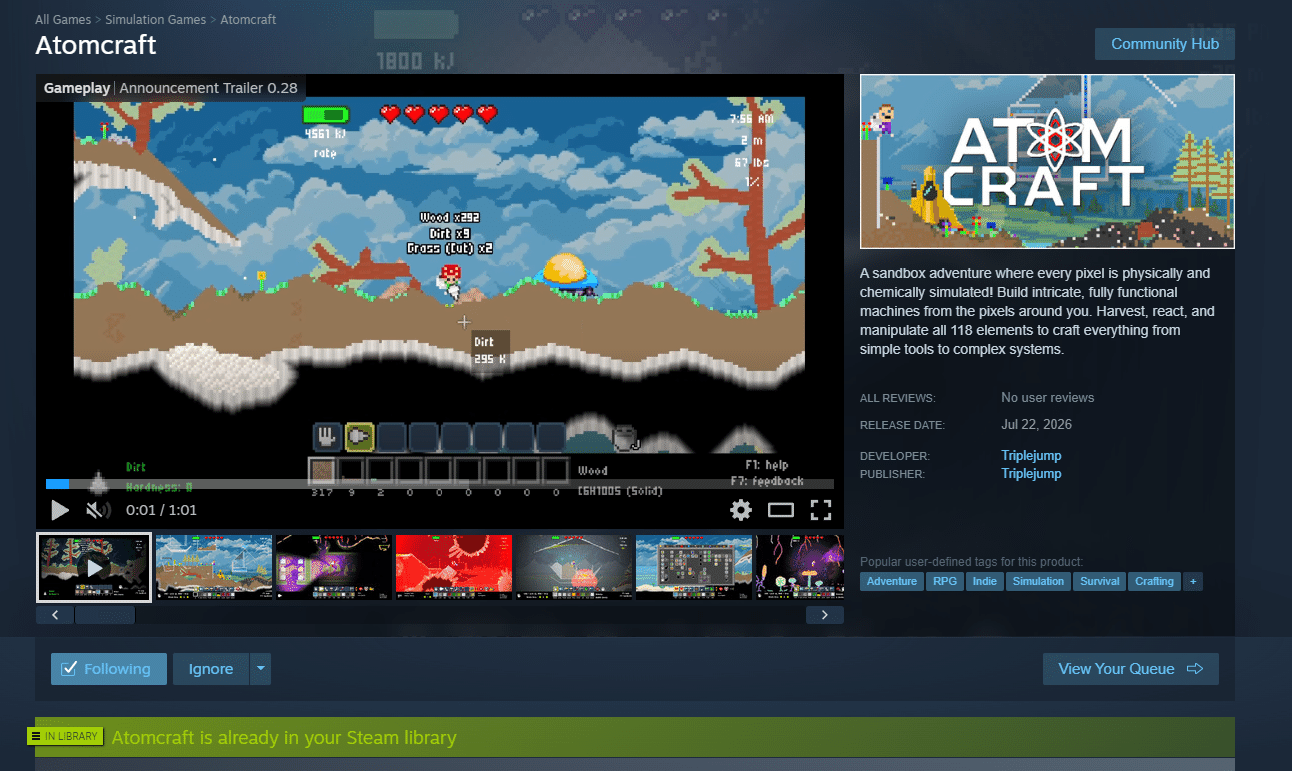The height and width of the screenshot is (771, 1292).
Task: Browse the Crafting tag
Action: click(x=1154, y=581)
